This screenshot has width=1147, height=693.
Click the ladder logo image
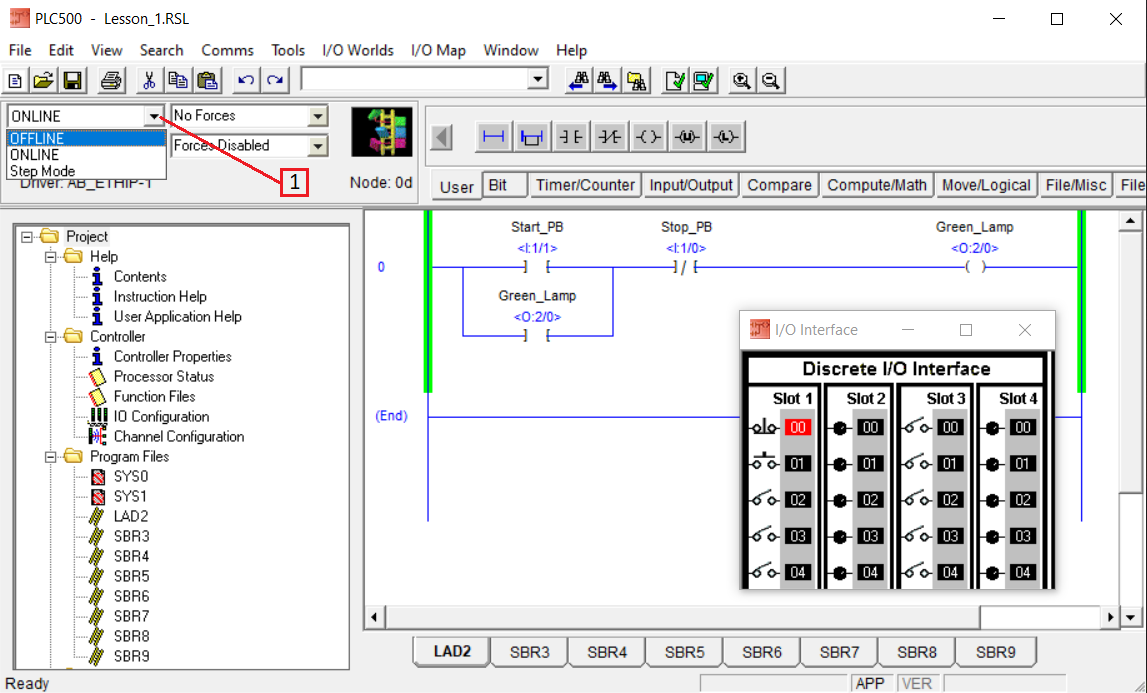coord(381,132)
